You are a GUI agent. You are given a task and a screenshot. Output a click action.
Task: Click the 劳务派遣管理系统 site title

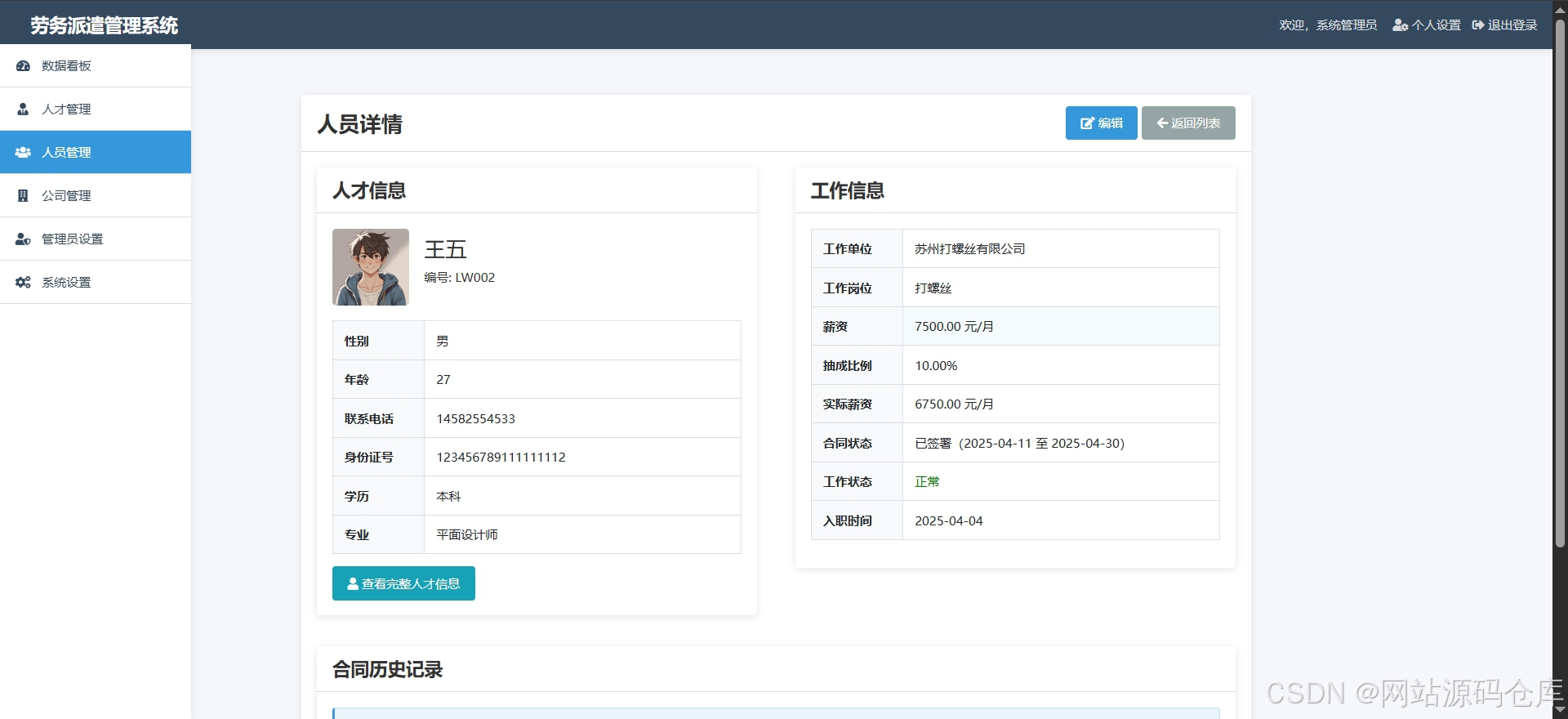[105, 25]
